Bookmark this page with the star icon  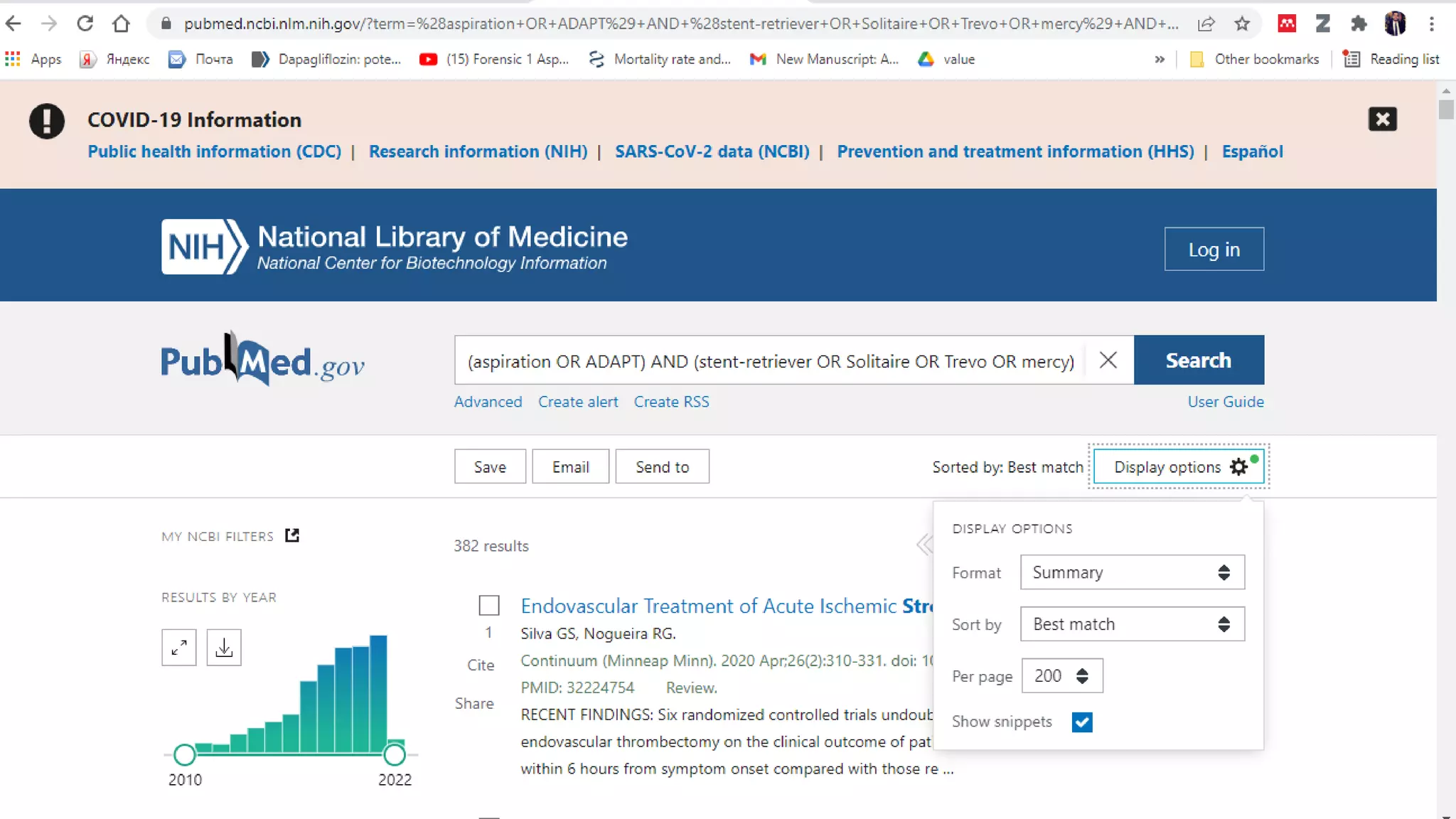tap(1242, 23)
